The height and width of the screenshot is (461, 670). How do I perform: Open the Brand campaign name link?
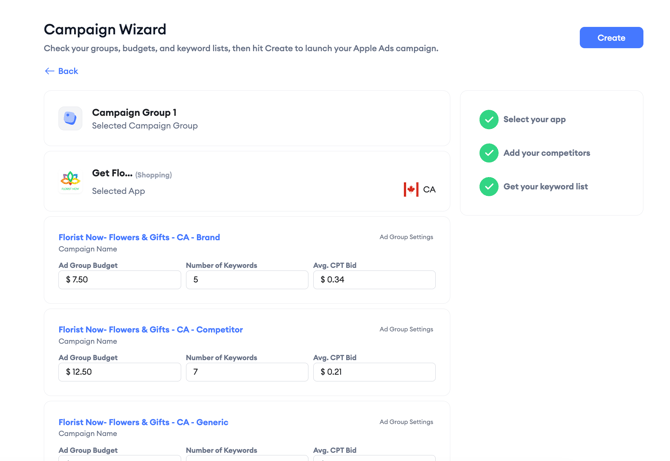point(139,237)
